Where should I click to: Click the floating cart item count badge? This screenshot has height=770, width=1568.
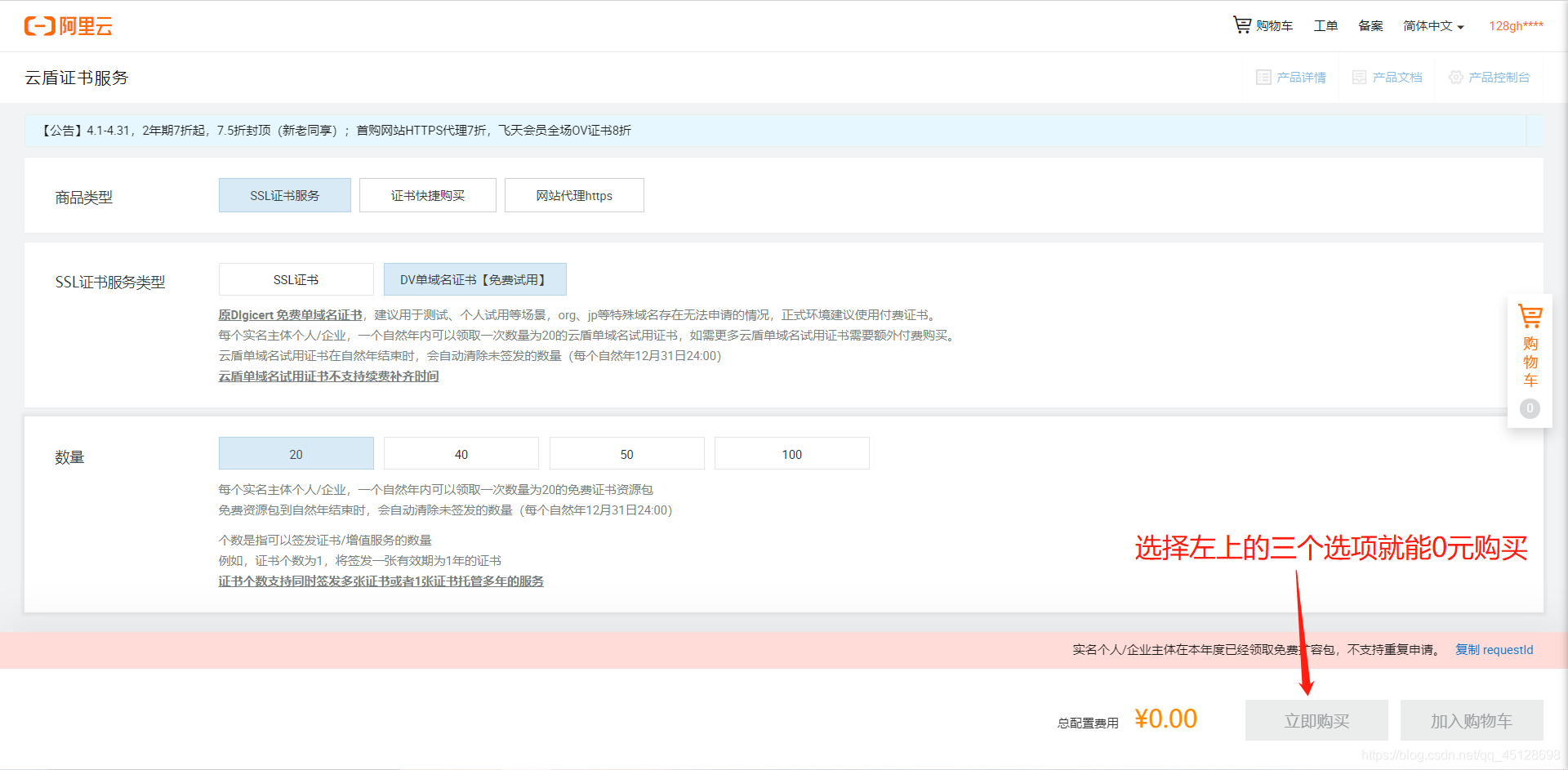point(1530,408)
